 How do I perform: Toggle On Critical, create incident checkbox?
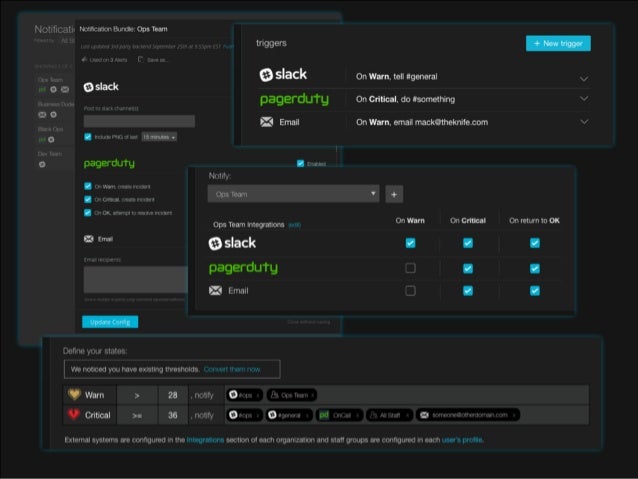tap(88, 199)
